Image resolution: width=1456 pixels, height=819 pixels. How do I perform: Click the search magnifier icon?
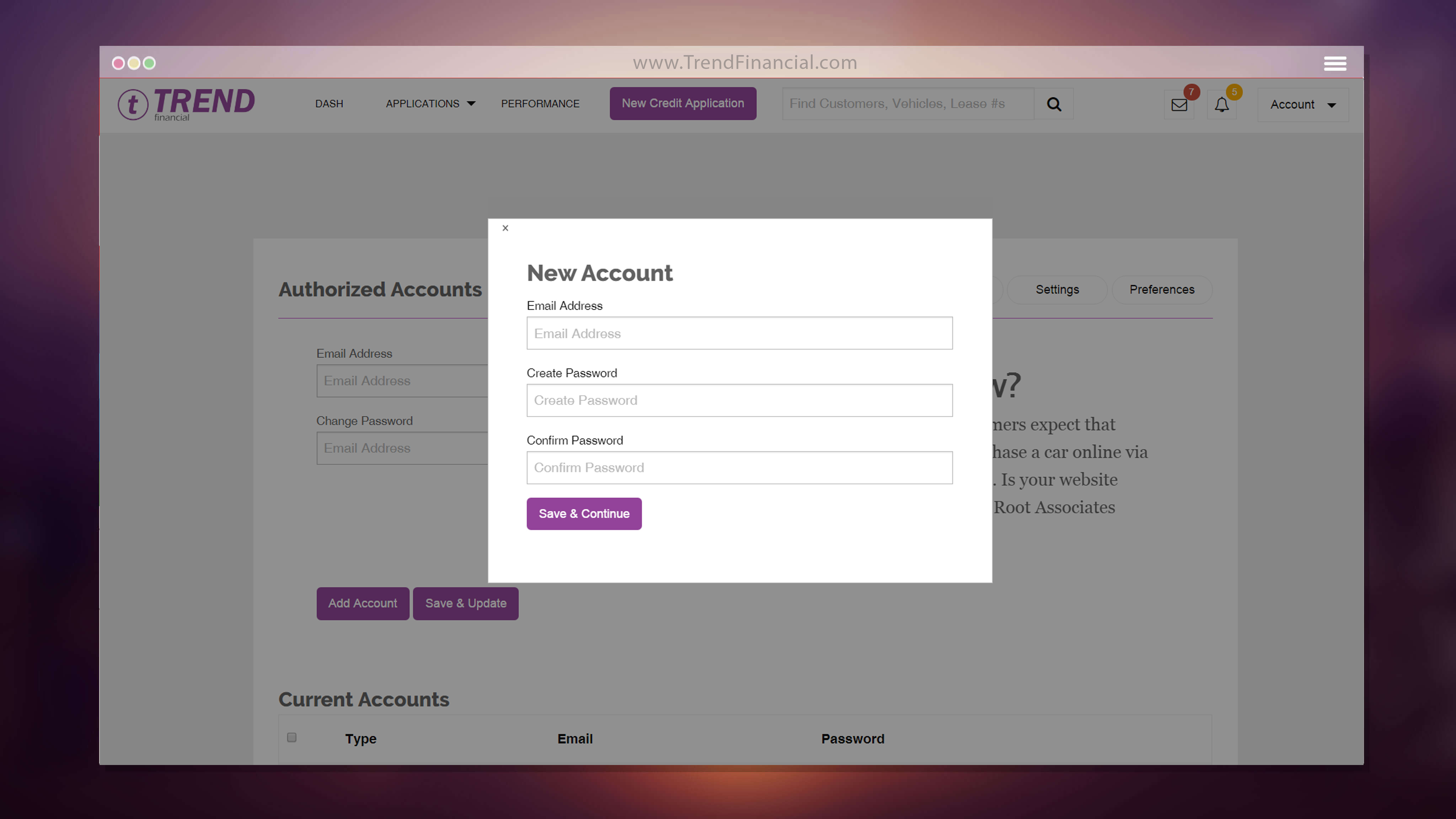1054,104
